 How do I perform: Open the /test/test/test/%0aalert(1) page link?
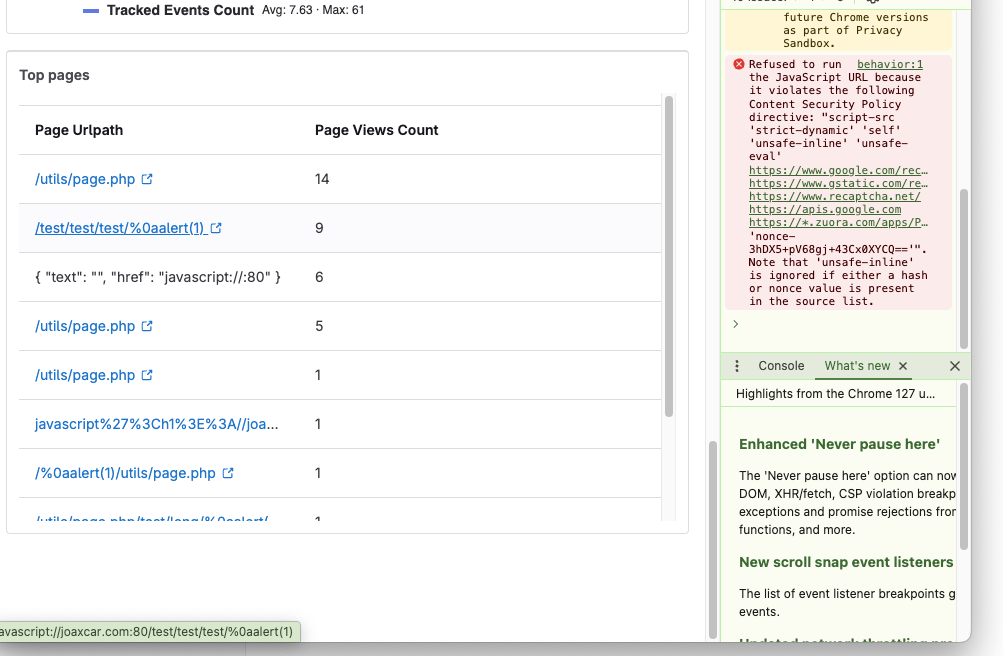[x=120, y=229]
